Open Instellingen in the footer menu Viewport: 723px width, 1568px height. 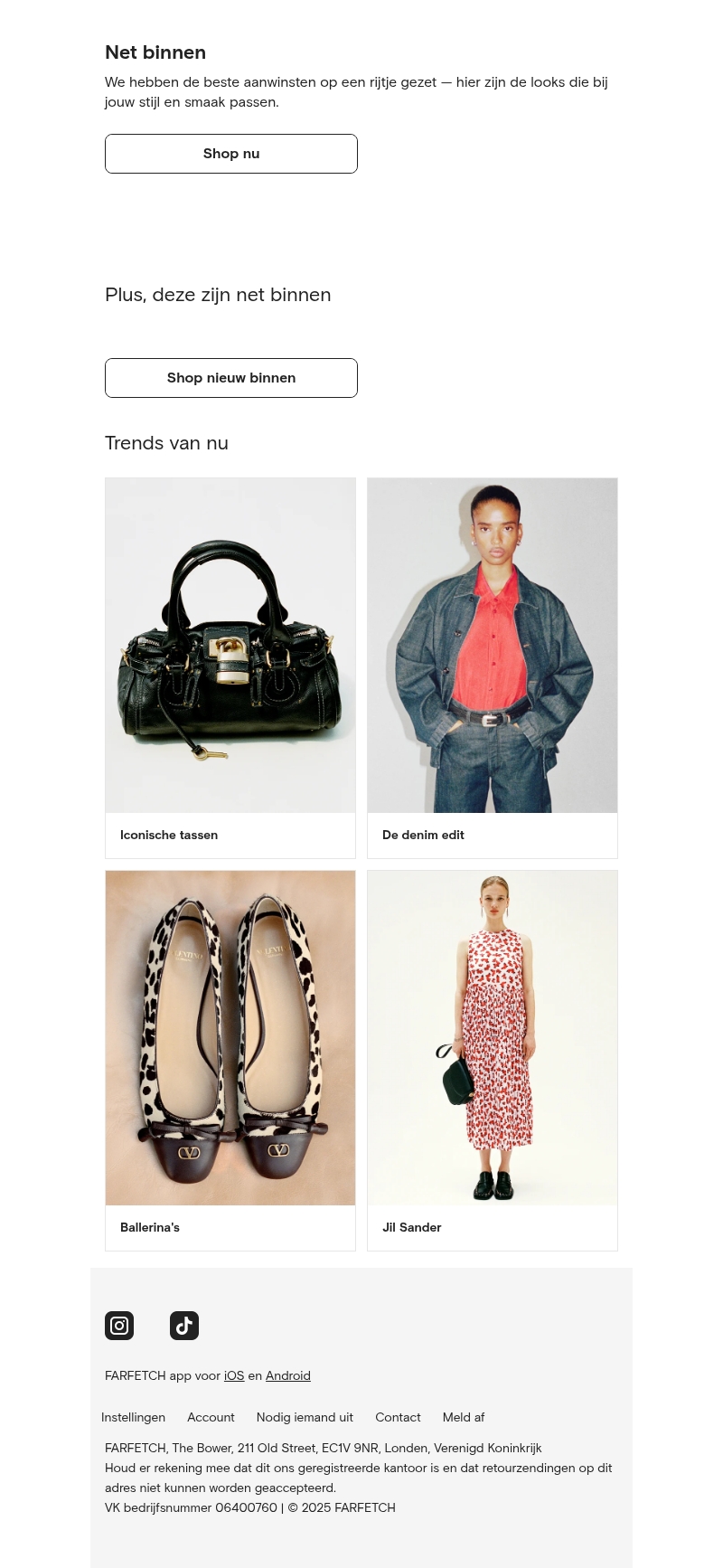(x=133, y=1417)
